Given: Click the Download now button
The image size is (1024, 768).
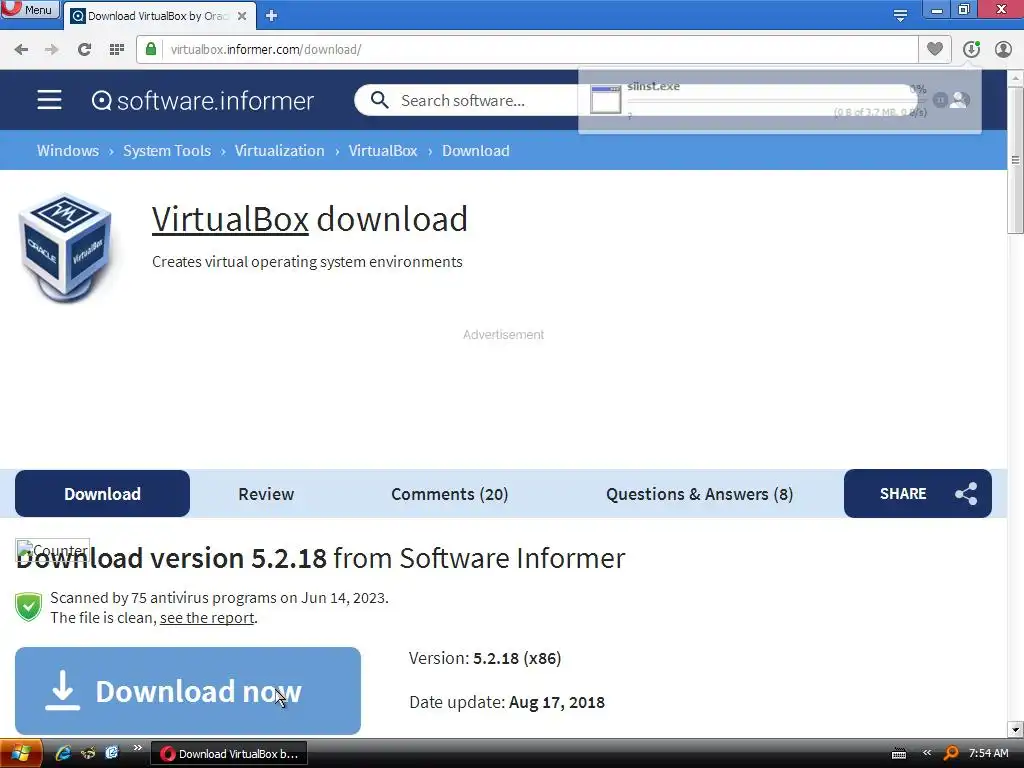Looking at the screenshot, I should point(188,691).
